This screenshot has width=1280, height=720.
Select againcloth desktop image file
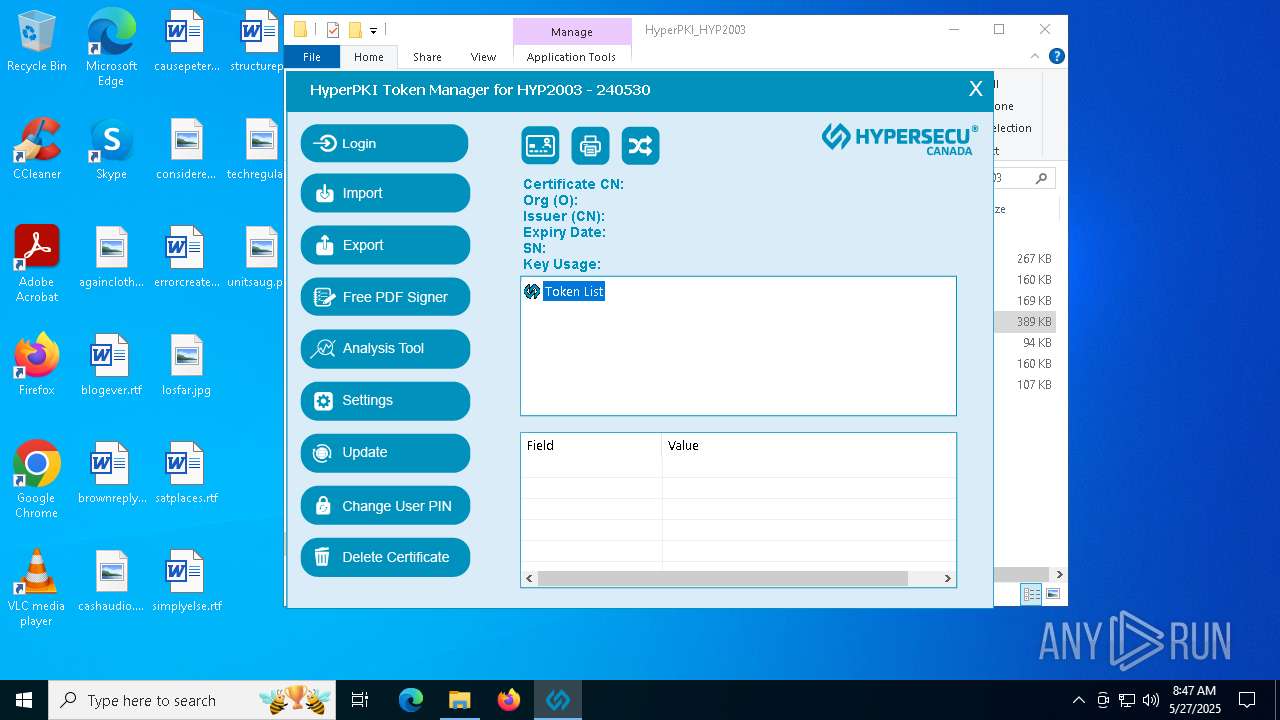[111, 257]
